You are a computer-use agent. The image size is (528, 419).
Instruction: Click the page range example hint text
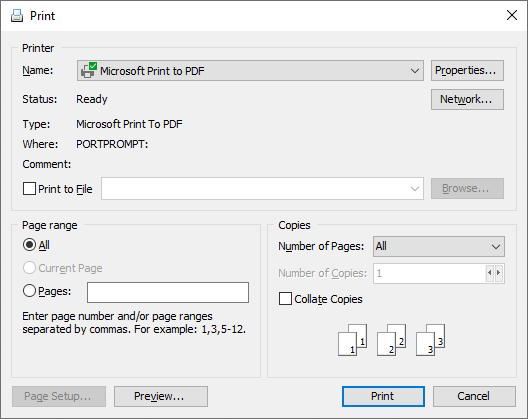[x=134, y=323]
